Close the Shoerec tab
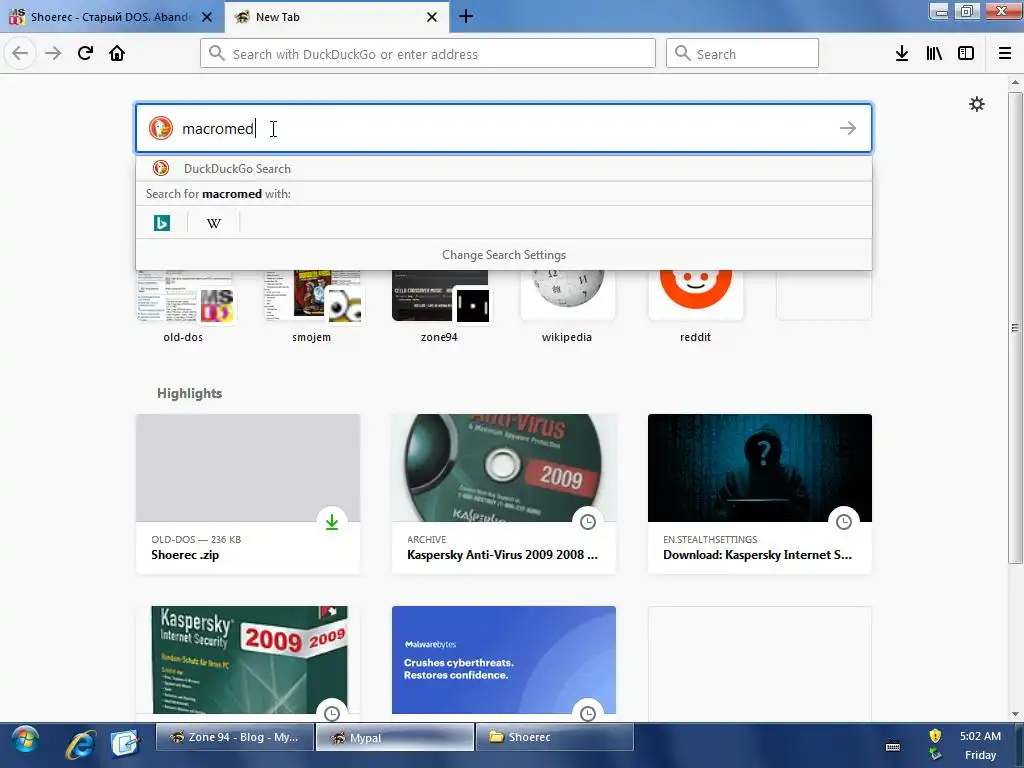1024x768 pixels. 207,17
